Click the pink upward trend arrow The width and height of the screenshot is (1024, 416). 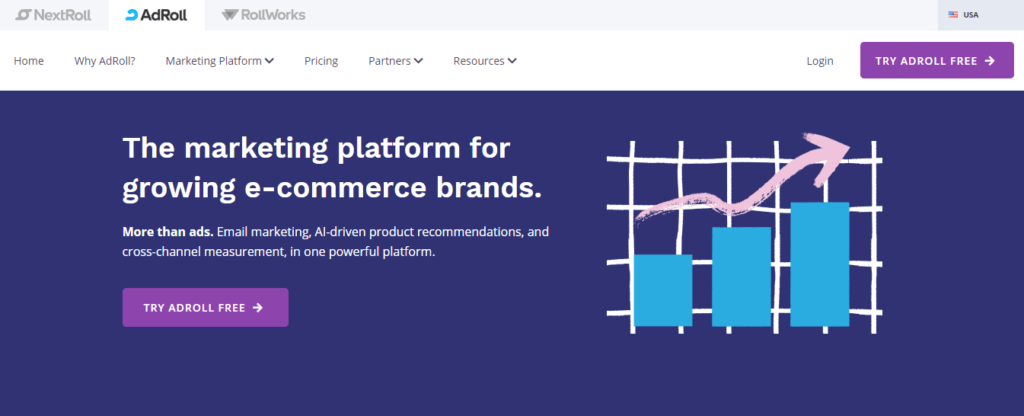pyautogui.click(x=743, y=179)
